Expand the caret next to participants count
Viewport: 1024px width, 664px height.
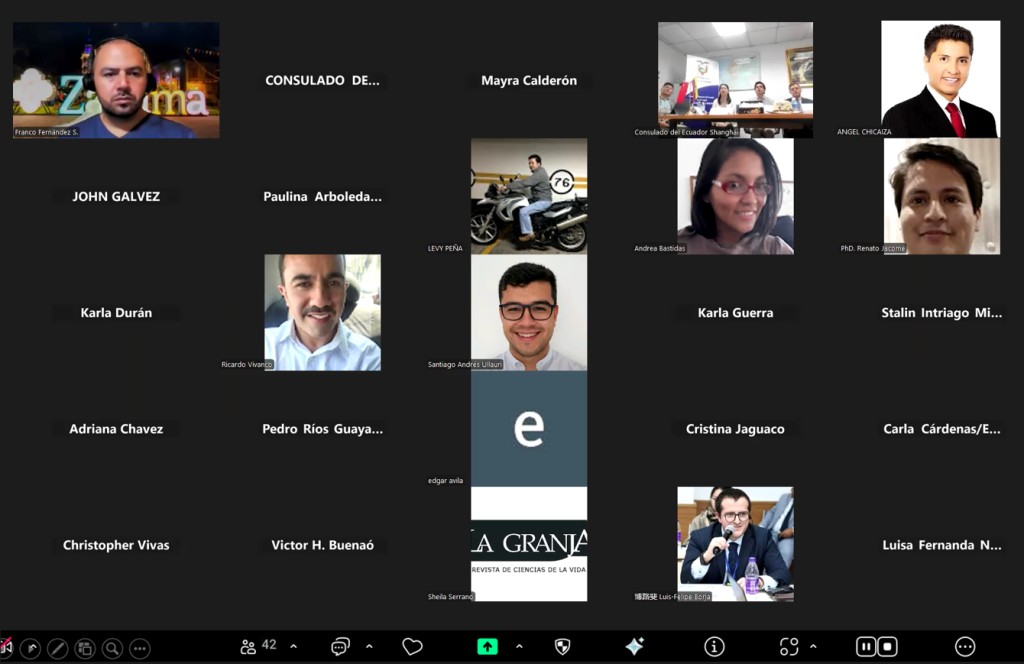coord(293,647)
